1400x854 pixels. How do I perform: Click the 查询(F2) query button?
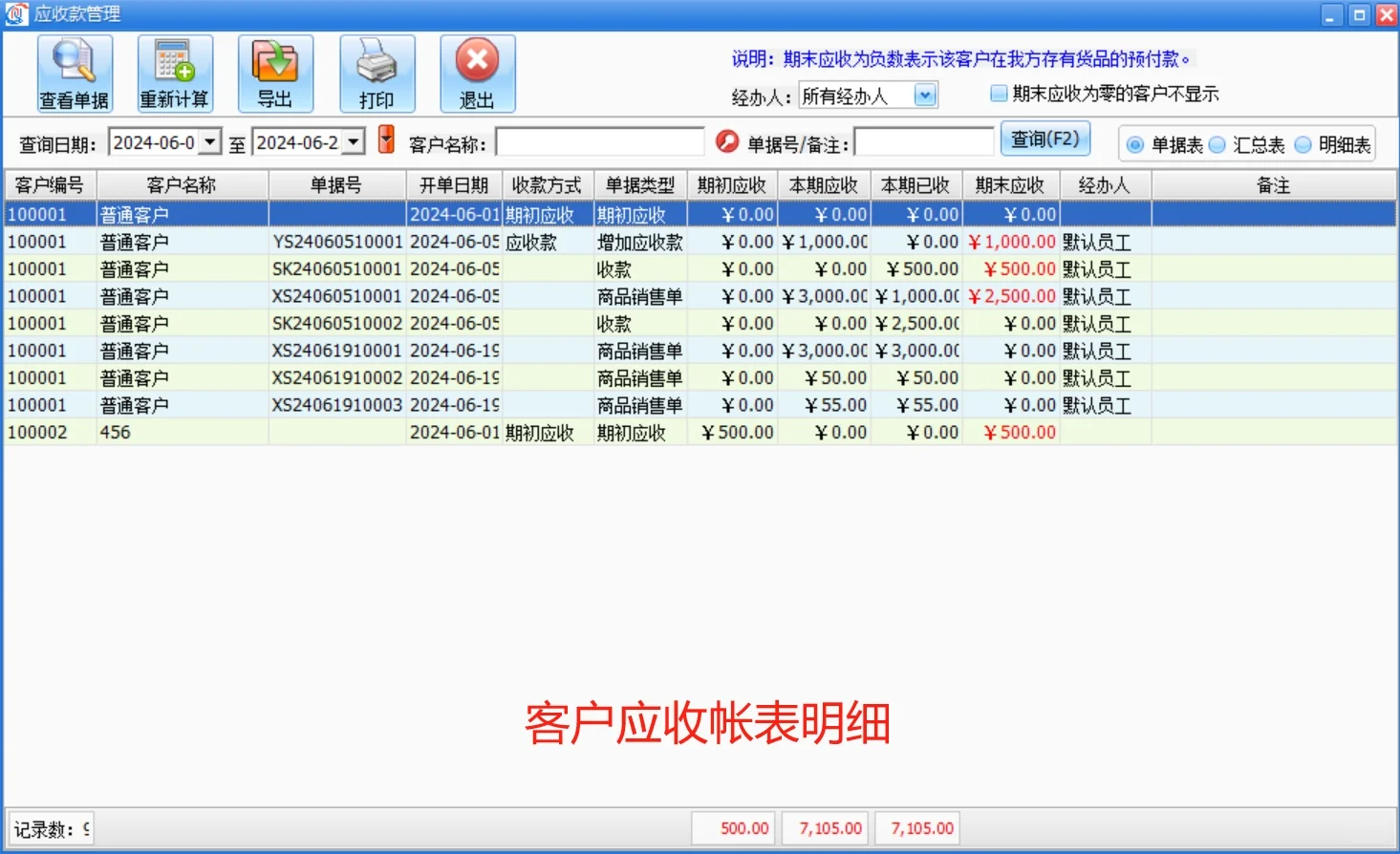tap(1045, 139)
